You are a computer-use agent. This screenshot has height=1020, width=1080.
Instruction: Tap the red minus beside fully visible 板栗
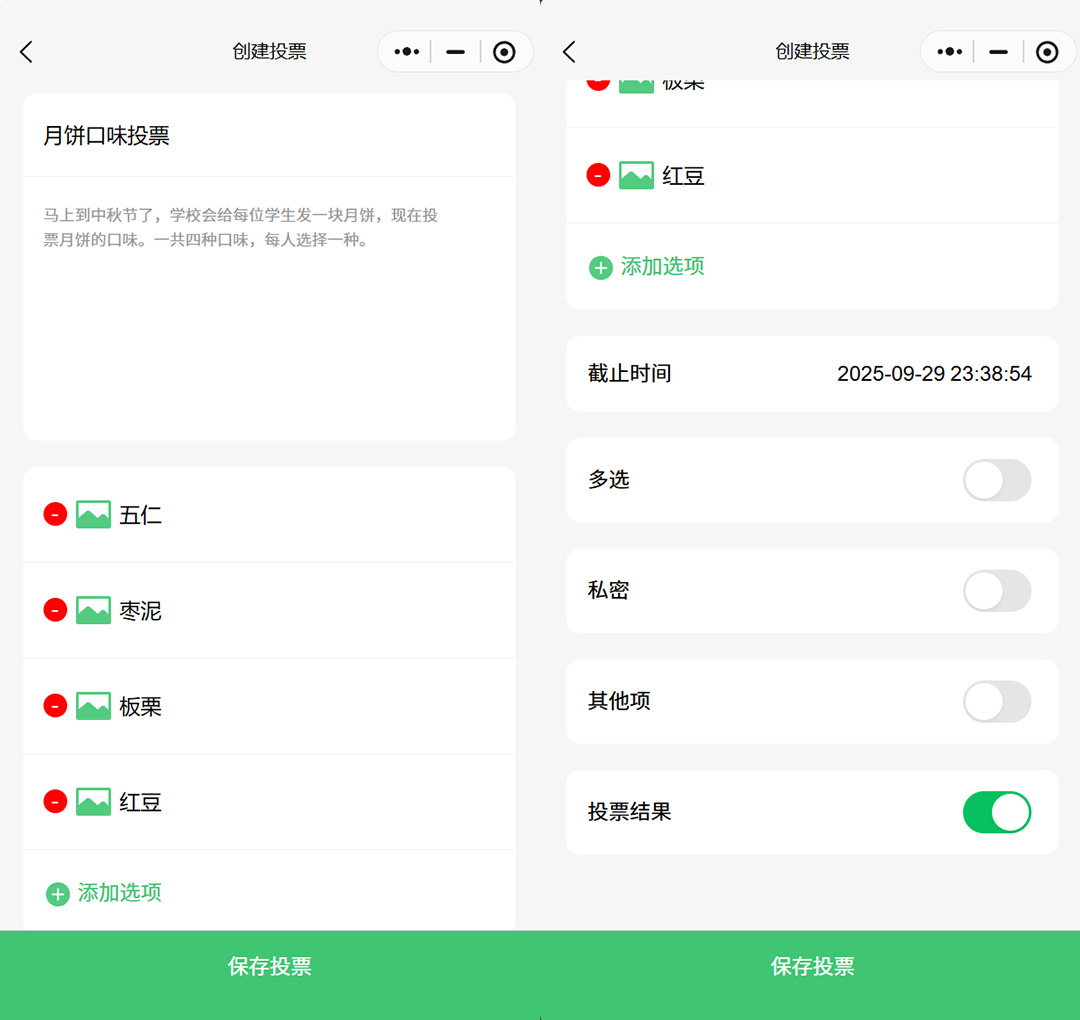55,706
